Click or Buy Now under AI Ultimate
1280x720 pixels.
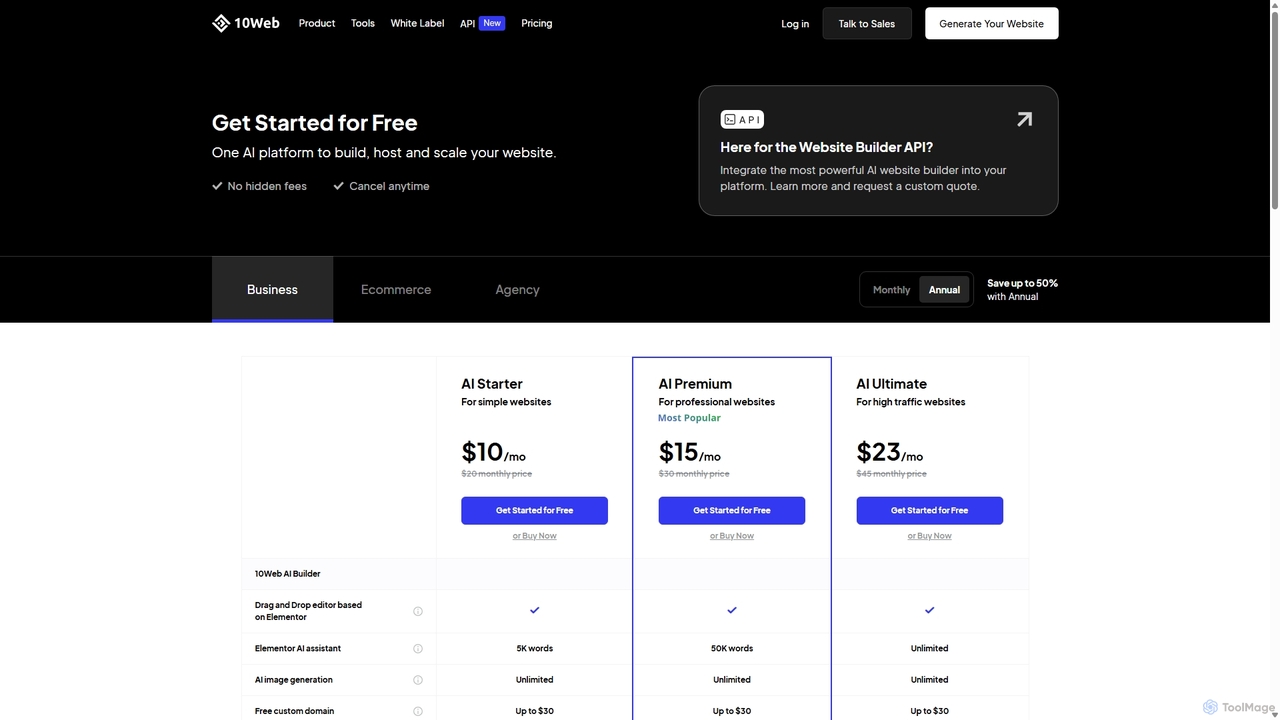coord(930,536)
